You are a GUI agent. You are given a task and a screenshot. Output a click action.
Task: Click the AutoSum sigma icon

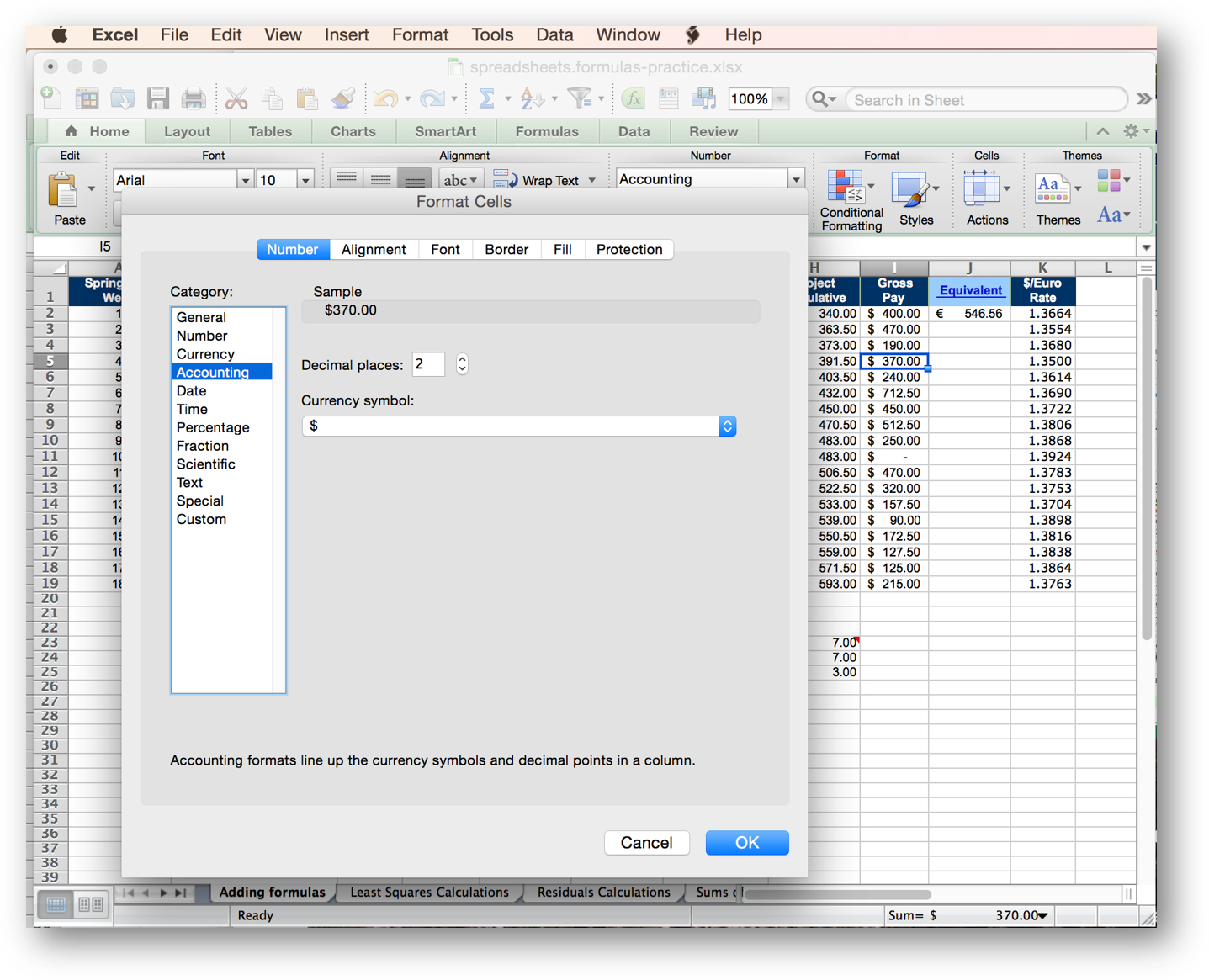pyautogui.click(x=486, y=99)
